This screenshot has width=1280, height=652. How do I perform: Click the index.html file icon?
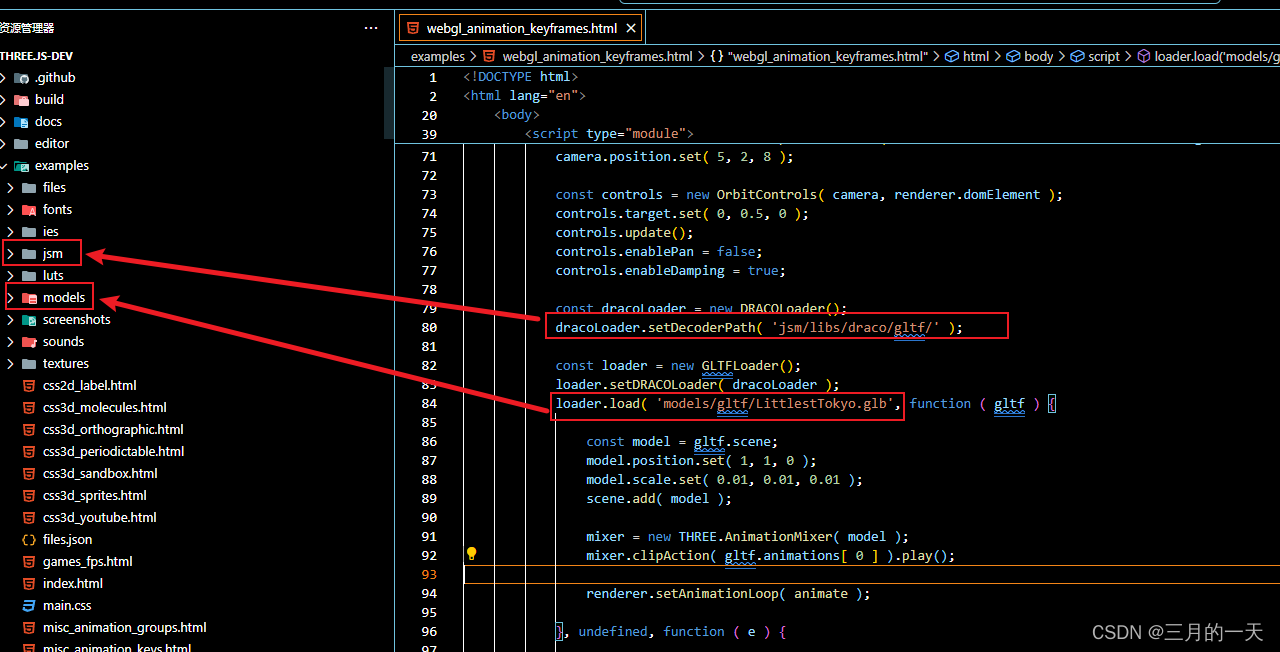[28, 583]
